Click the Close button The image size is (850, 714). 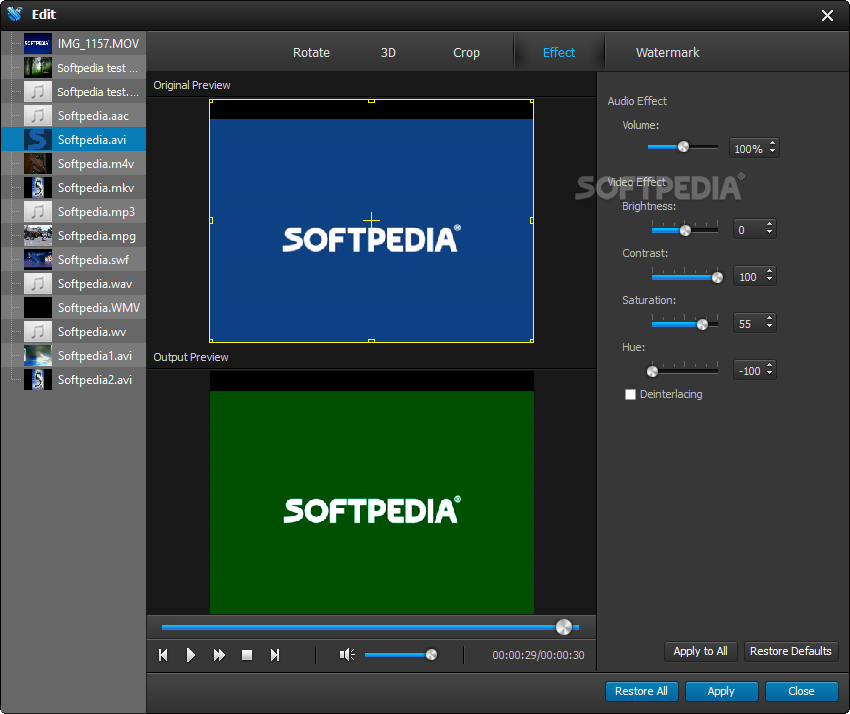coord(801,691)
